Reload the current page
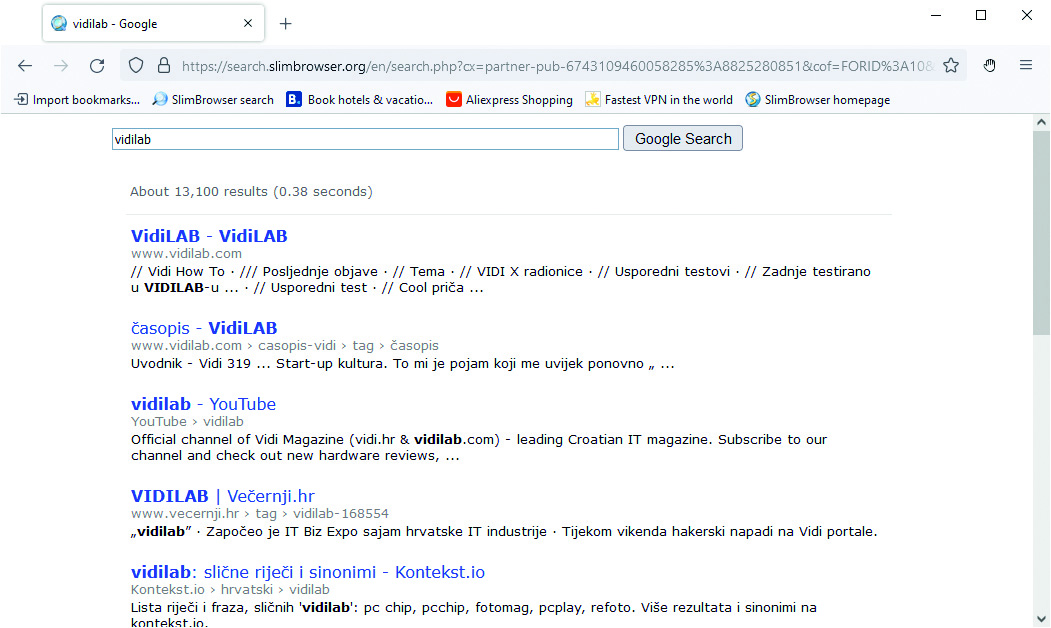The height and width of the screenshot is (628, 1051). point(97,66)
